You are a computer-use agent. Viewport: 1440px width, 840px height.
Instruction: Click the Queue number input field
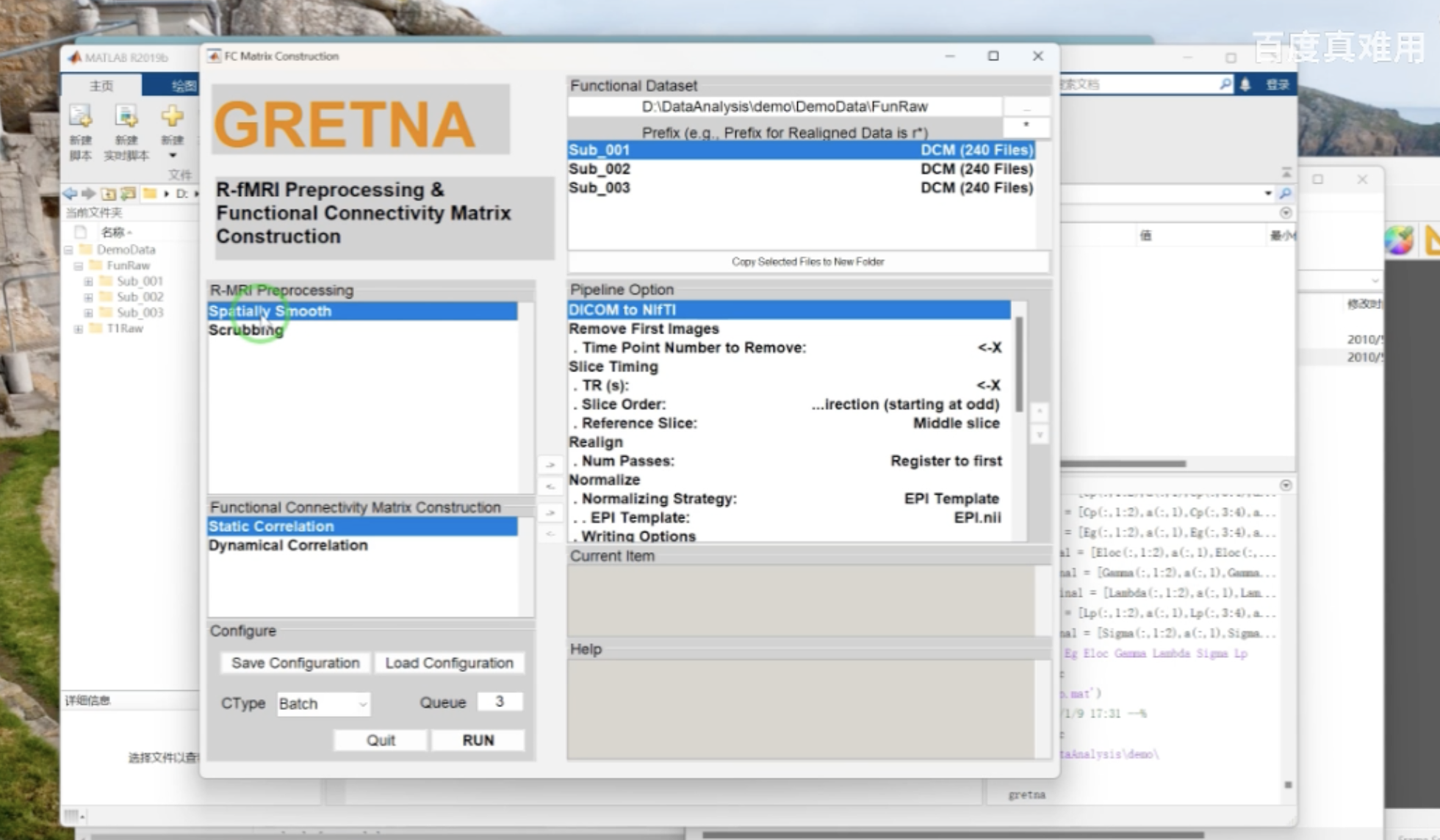(500, 701)
